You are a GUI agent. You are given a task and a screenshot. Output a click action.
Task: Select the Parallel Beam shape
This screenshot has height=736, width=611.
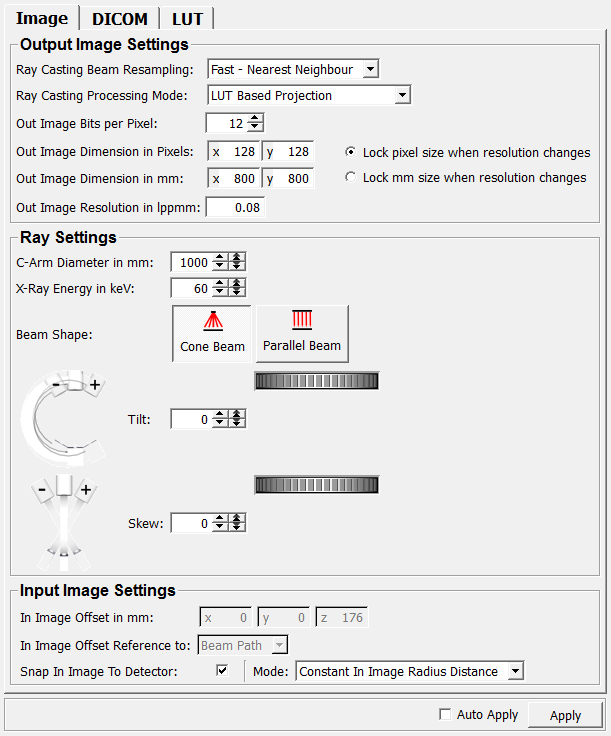coord(302,333)
